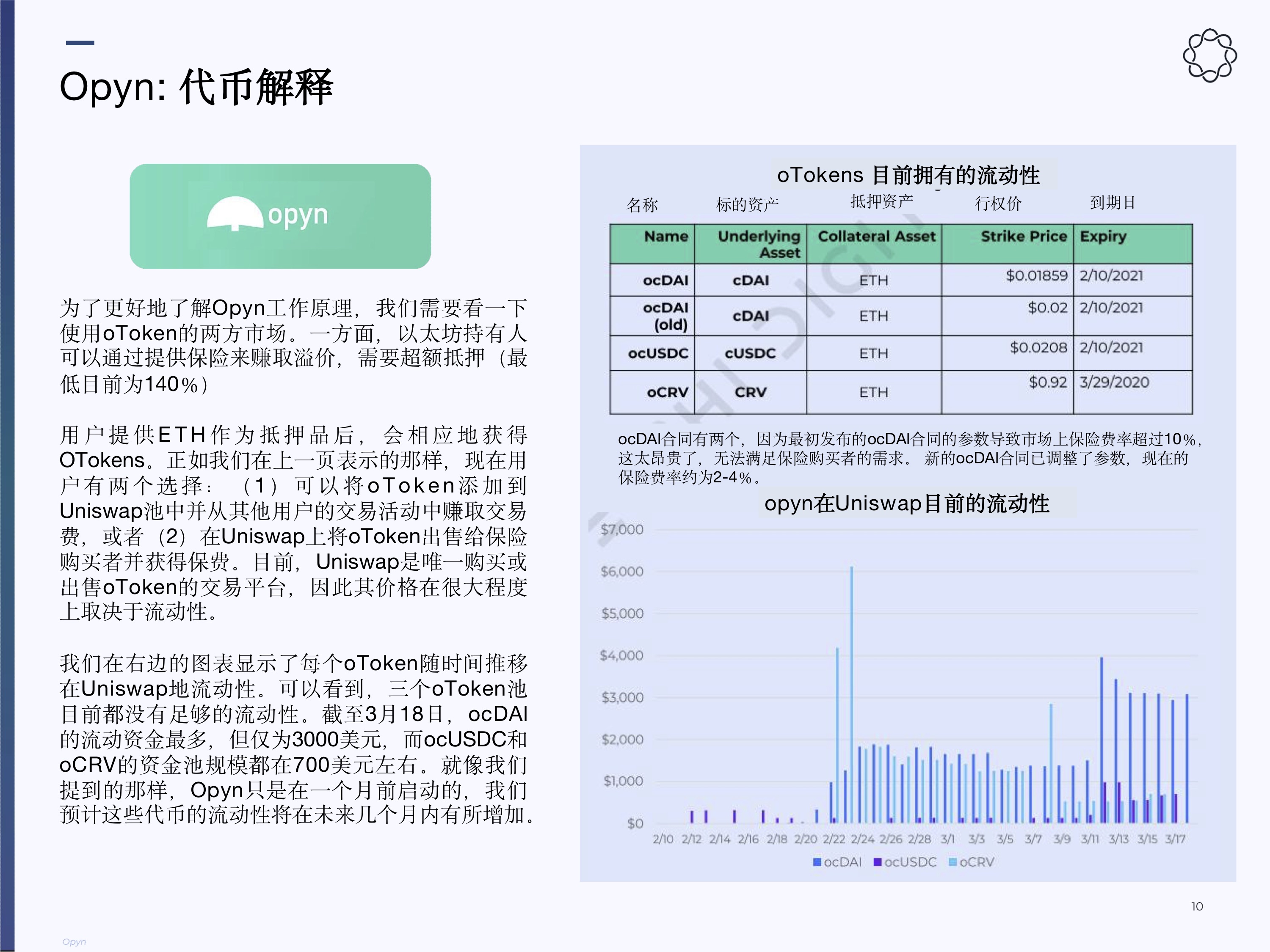Click the Chinese label "抵押资产" above the table
Image resolution: width=1270 pixels, height=952 pixels.
click(882, 201)
